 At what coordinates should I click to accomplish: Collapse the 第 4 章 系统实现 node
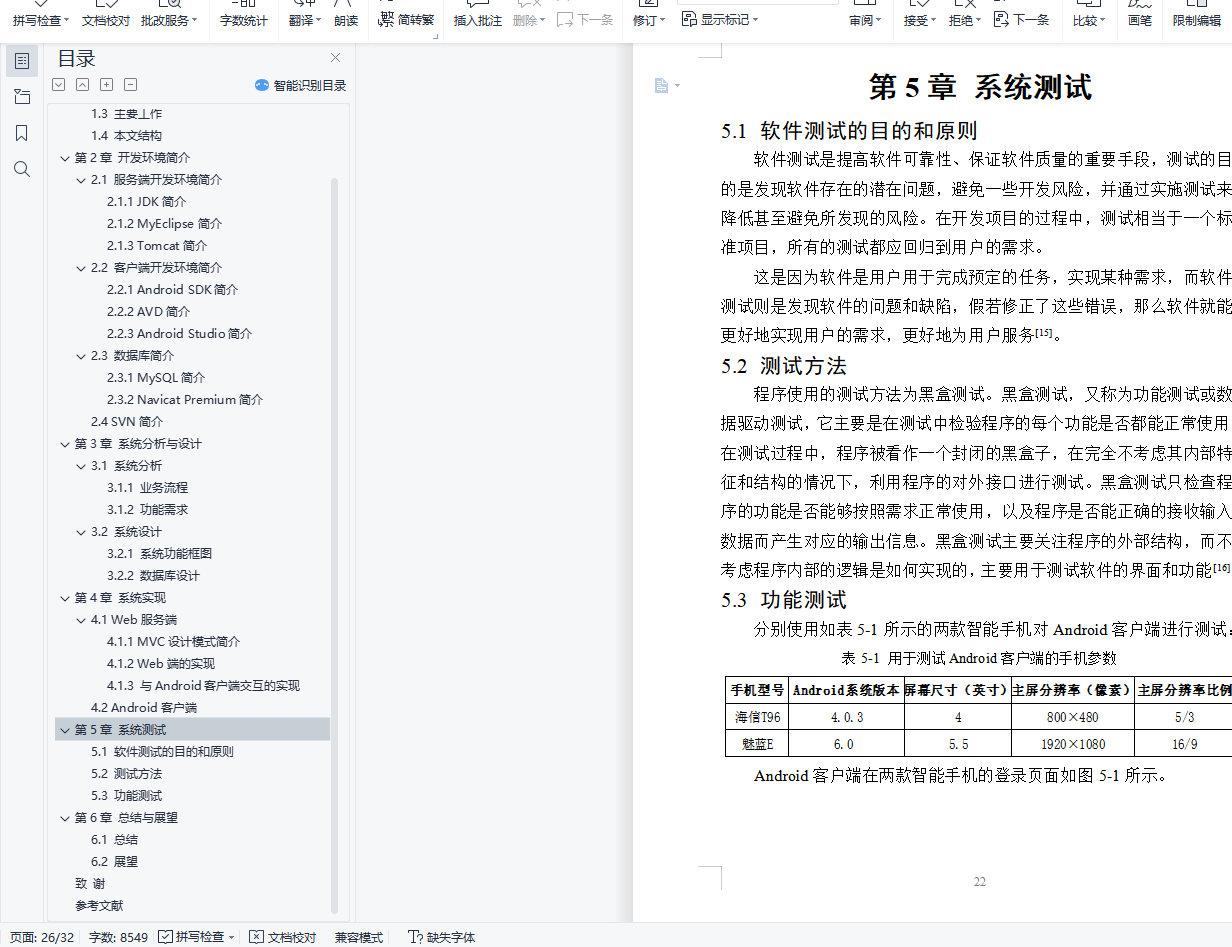pyautogui.click(x=65, y=598)
